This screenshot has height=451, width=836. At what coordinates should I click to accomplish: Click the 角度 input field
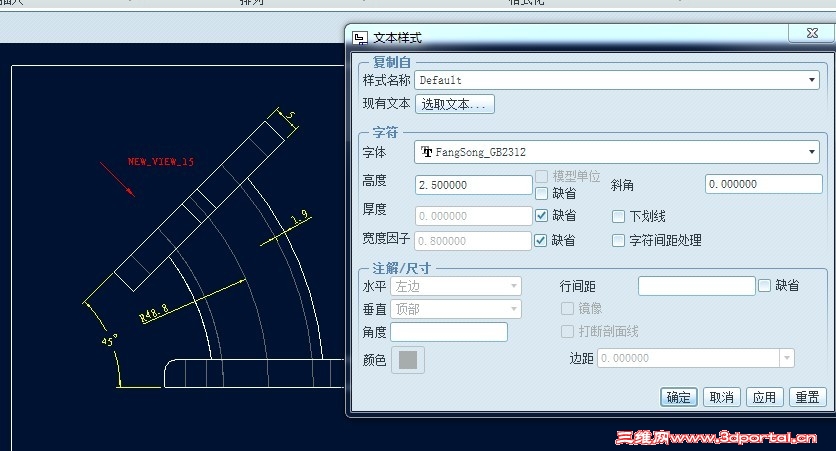pos(449,332)
